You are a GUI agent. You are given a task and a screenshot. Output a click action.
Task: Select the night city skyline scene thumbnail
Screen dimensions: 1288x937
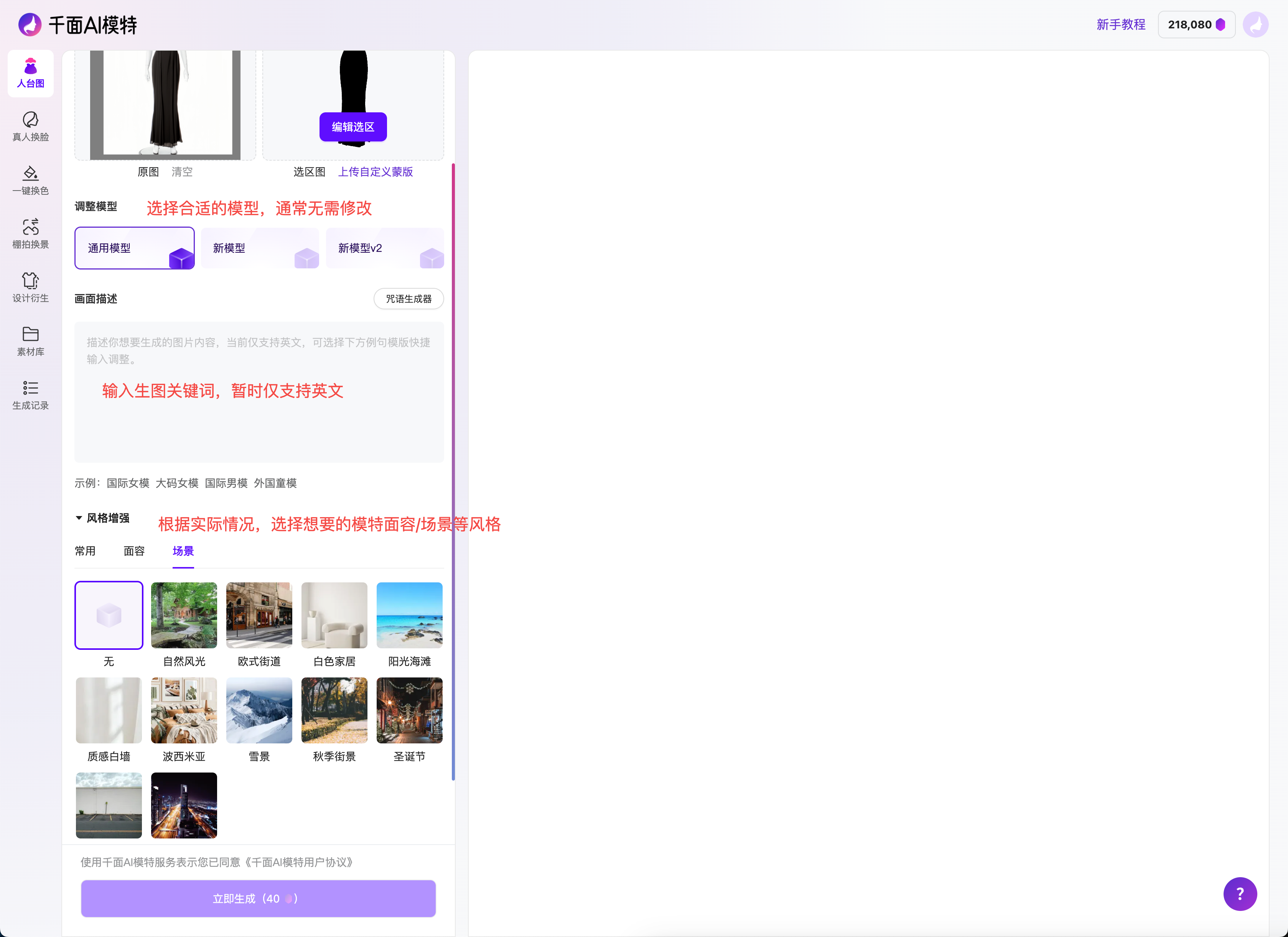tap(184, 805)
